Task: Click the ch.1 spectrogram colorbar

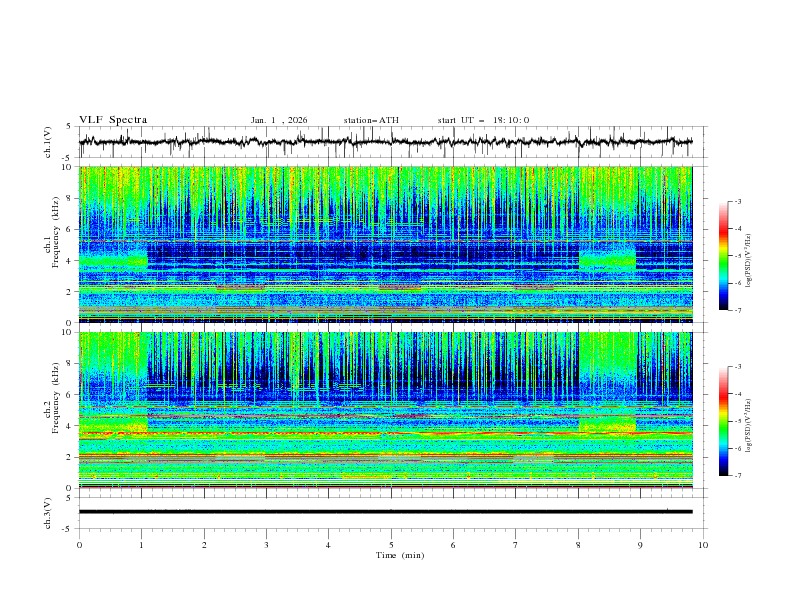Action: tap(723, 256)
